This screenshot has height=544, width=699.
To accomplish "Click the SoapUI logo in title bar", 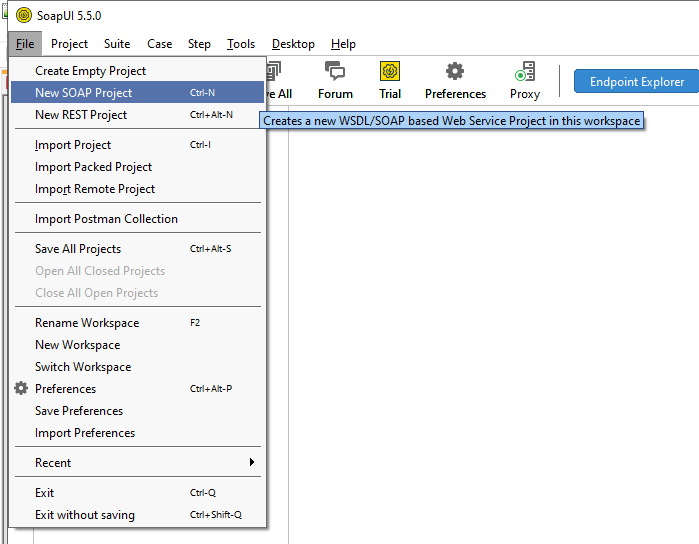I will [x=24, y=15].
